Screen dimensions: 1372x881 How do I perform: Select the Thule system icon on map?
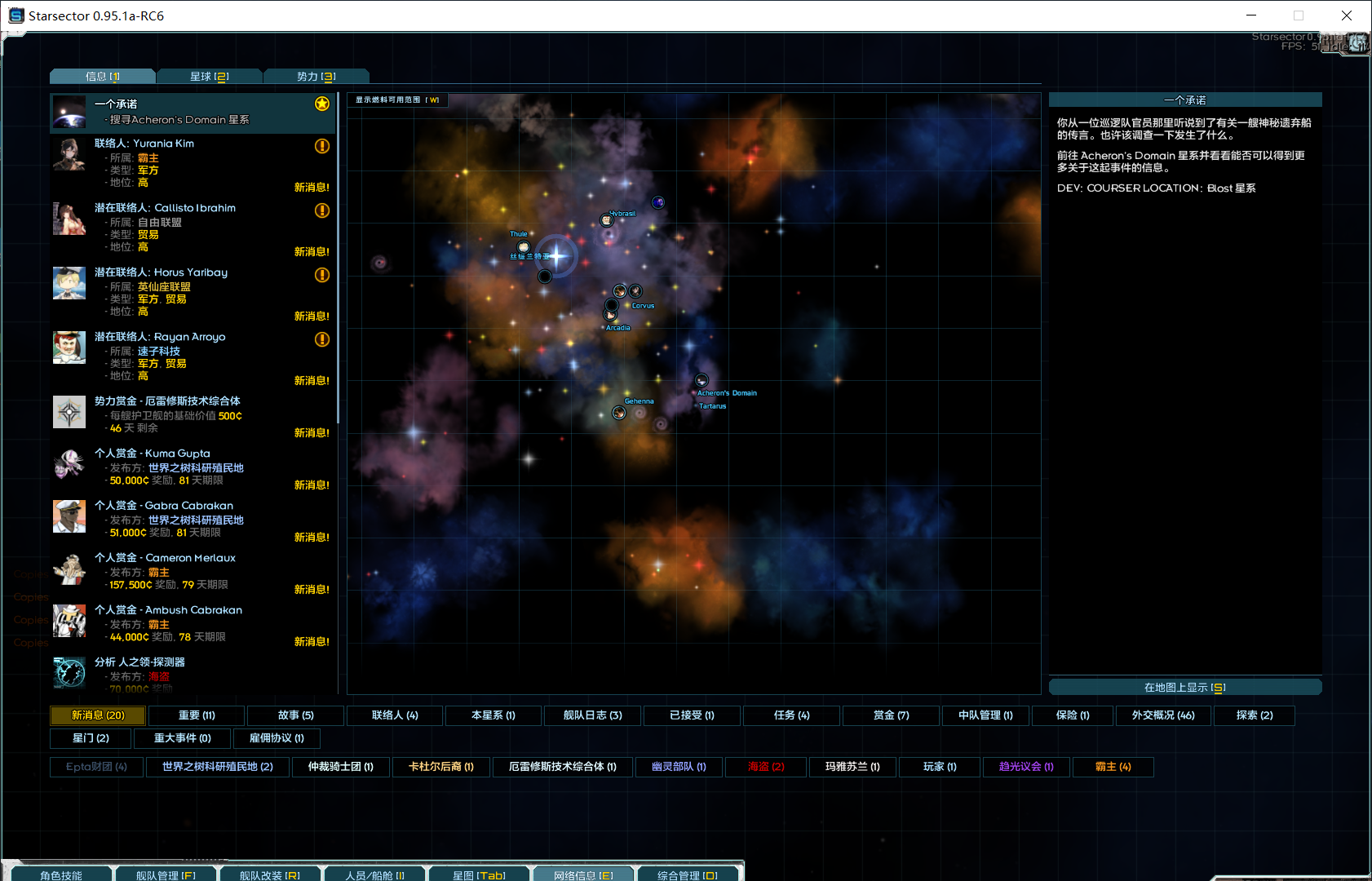pyautogui.click(x=524, y=246)
